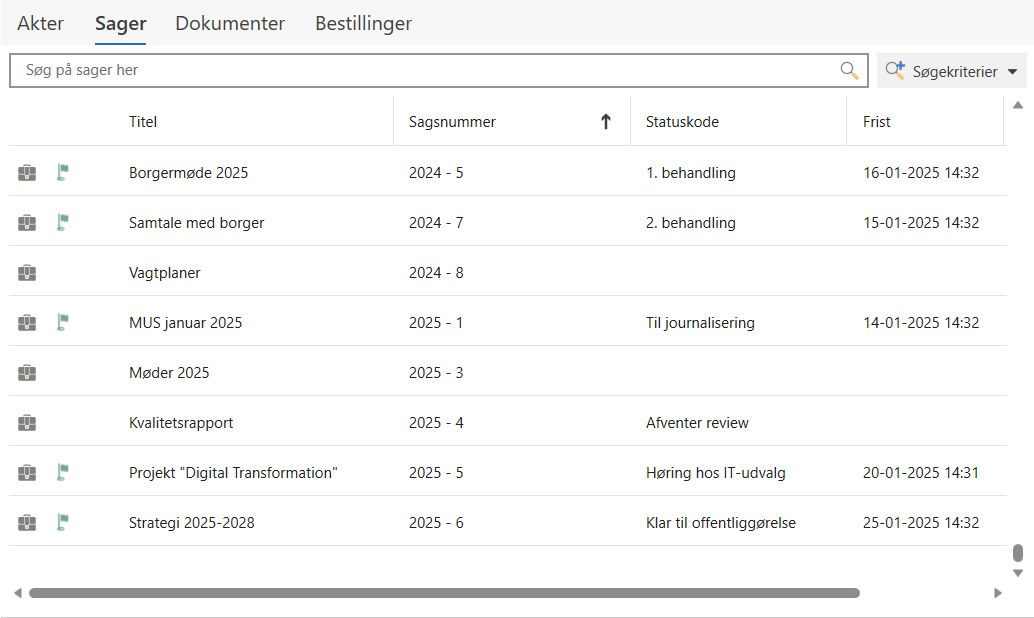1034x618 pixels.
Task: Click the green flag for MUS januar 2025
Action: (62, 322)
